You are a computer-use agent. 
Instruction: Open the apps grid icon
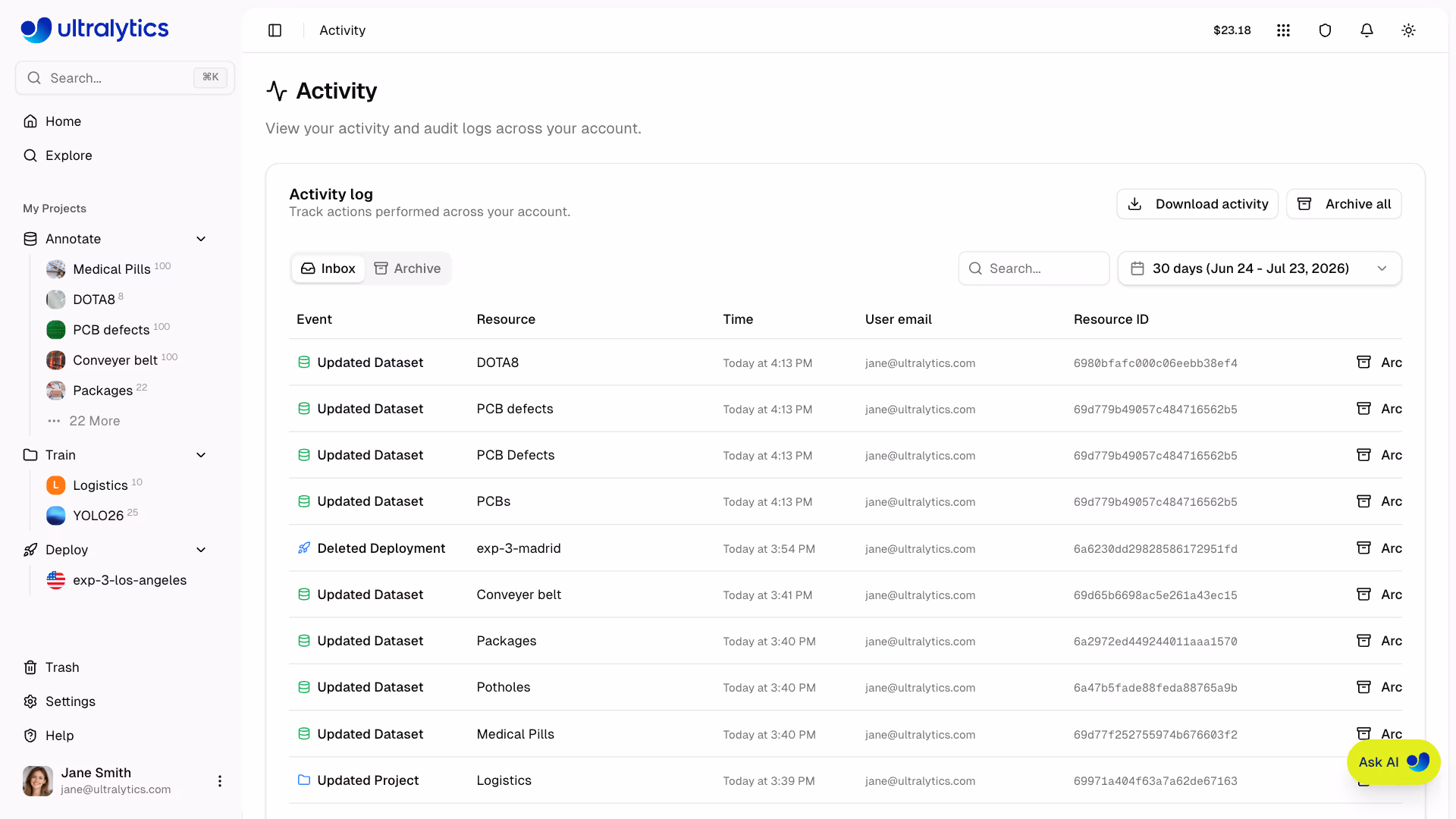(1283, 30)
